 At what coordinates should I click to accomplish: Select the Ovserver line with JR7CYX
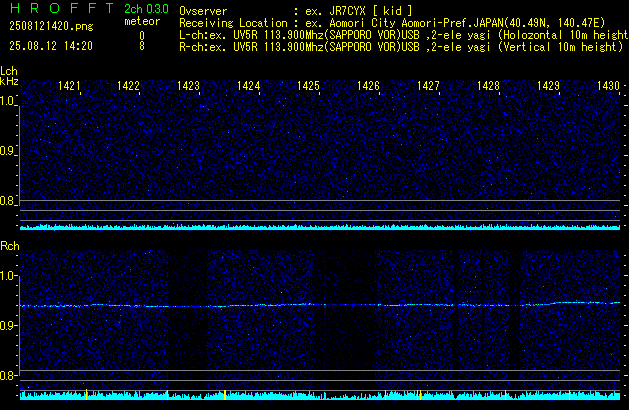tap(296, 11)
